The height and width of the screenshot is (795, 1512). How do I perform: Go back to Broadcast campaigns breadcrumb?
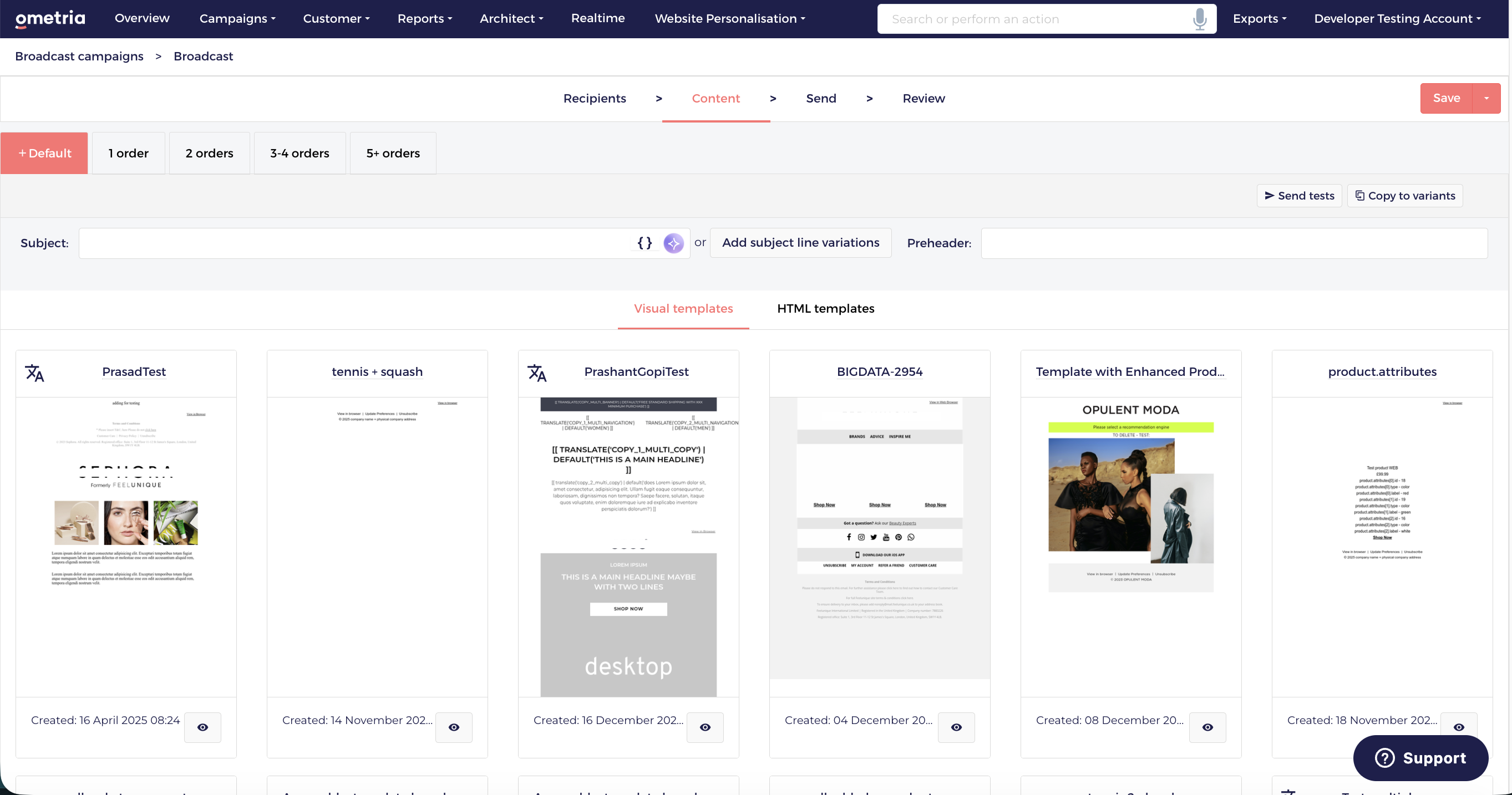pos(79,57)
